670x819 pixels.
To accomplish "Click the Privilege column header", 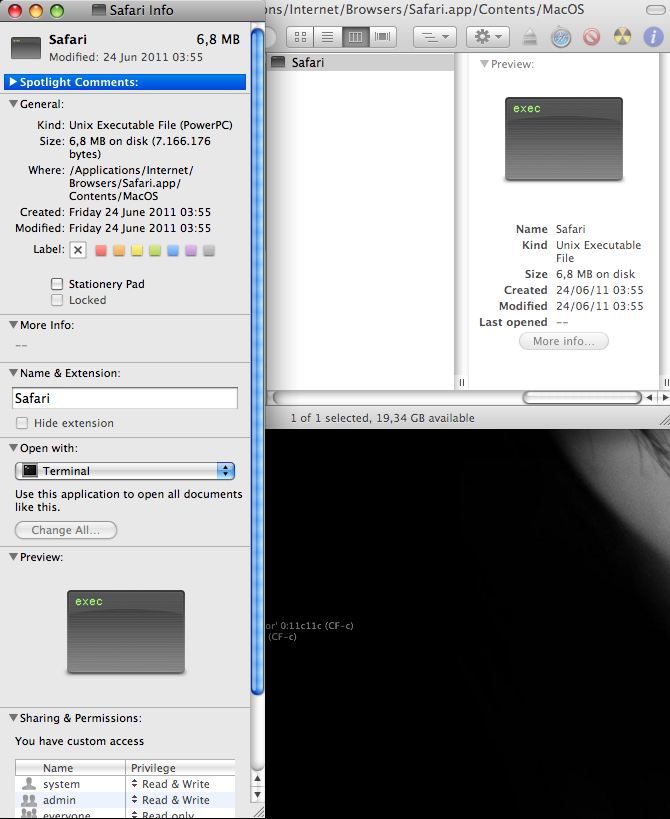I will [x=180, y=768].
